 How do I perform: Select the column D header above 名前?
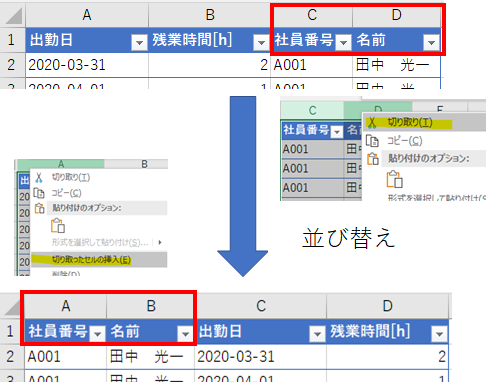pyautogui.click(x=397, y=15)
